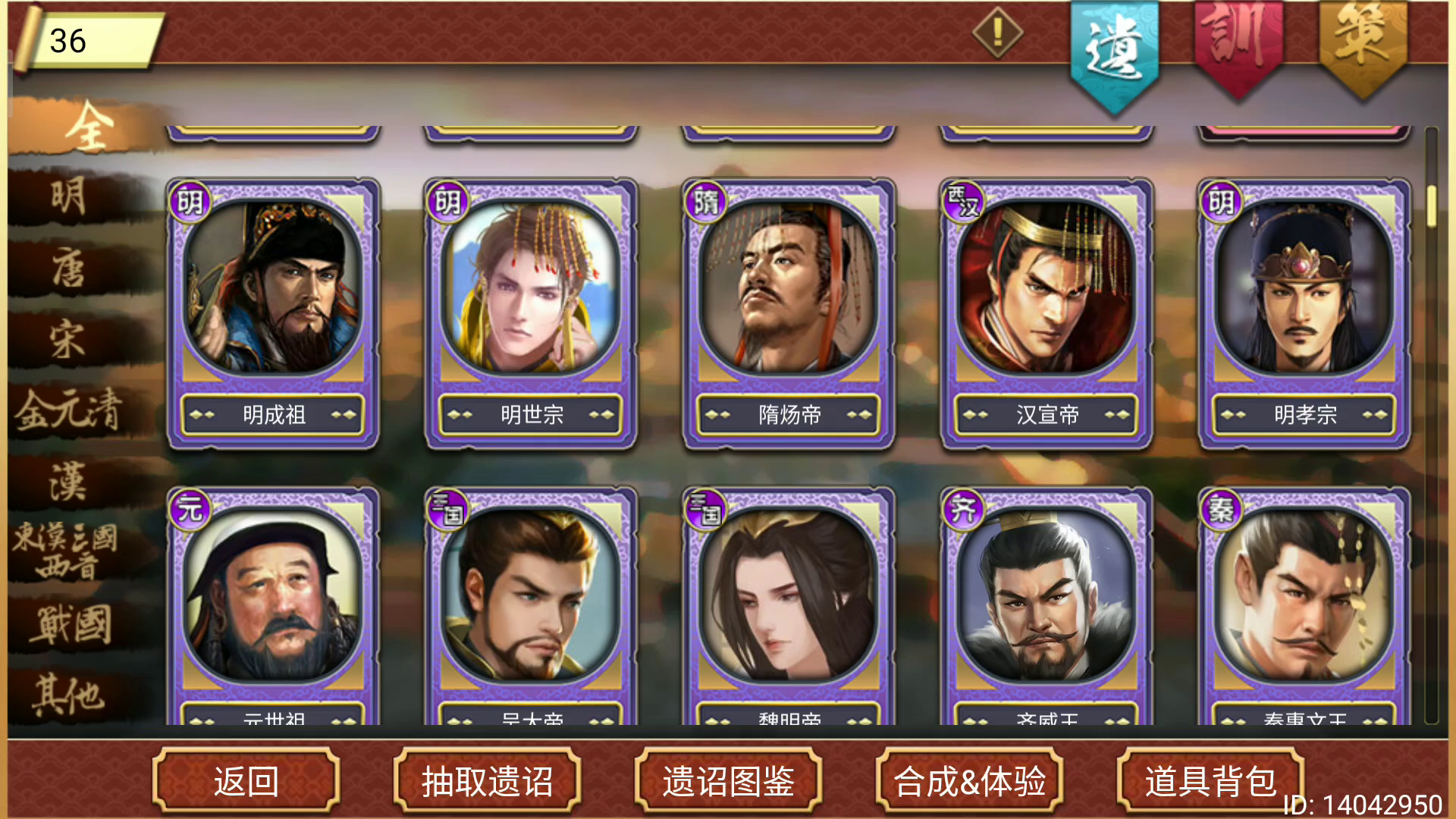Switch to the 唐 dynasty tab

pyautogui.click(x=70, y=268)
